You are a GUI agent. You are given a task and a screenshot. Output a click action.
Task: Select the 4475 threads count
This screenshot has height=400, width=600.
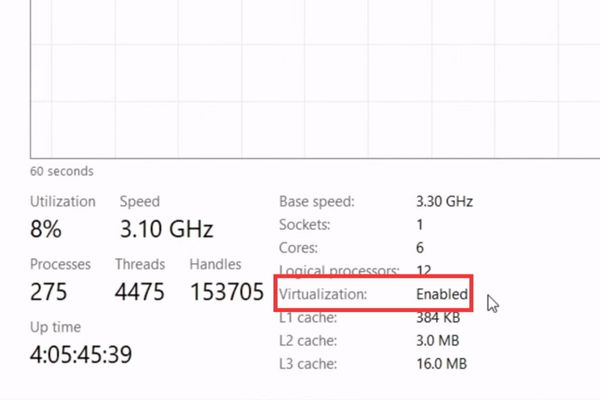(x=144, y=292)
